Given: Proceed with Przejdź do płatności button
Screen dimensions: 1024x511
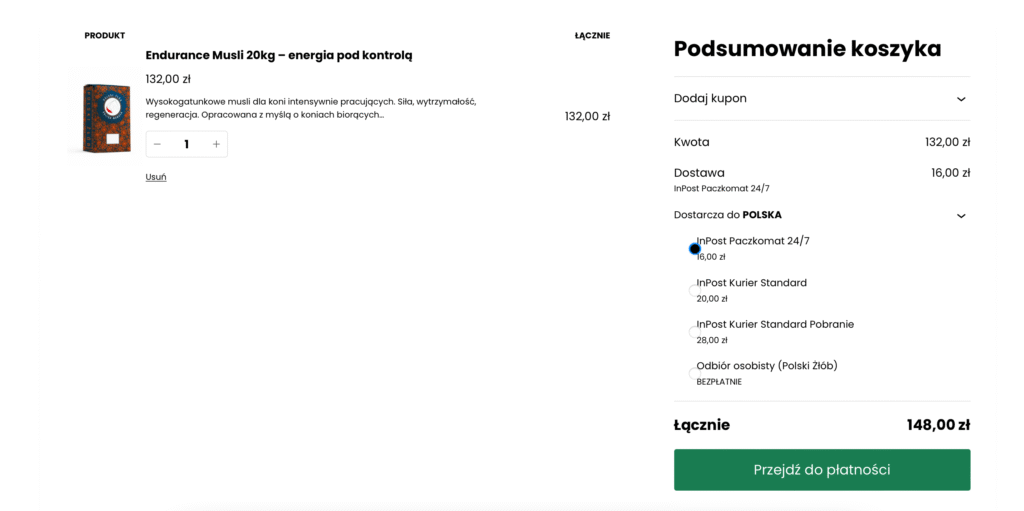Looking at the screenshot, I should coord(821,470).
